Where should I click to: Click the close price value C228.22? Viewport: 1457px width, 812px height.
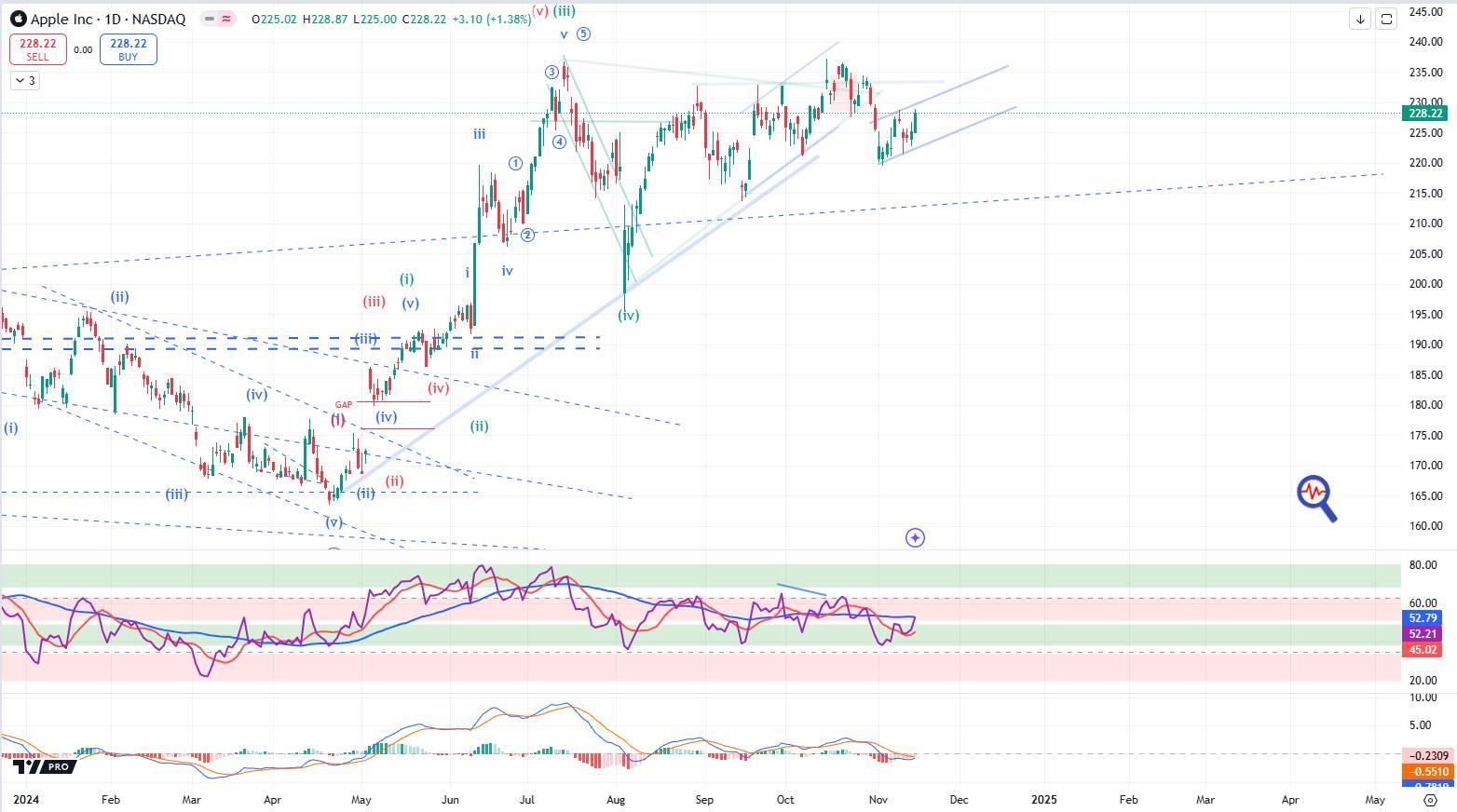[x=424, y=19]
